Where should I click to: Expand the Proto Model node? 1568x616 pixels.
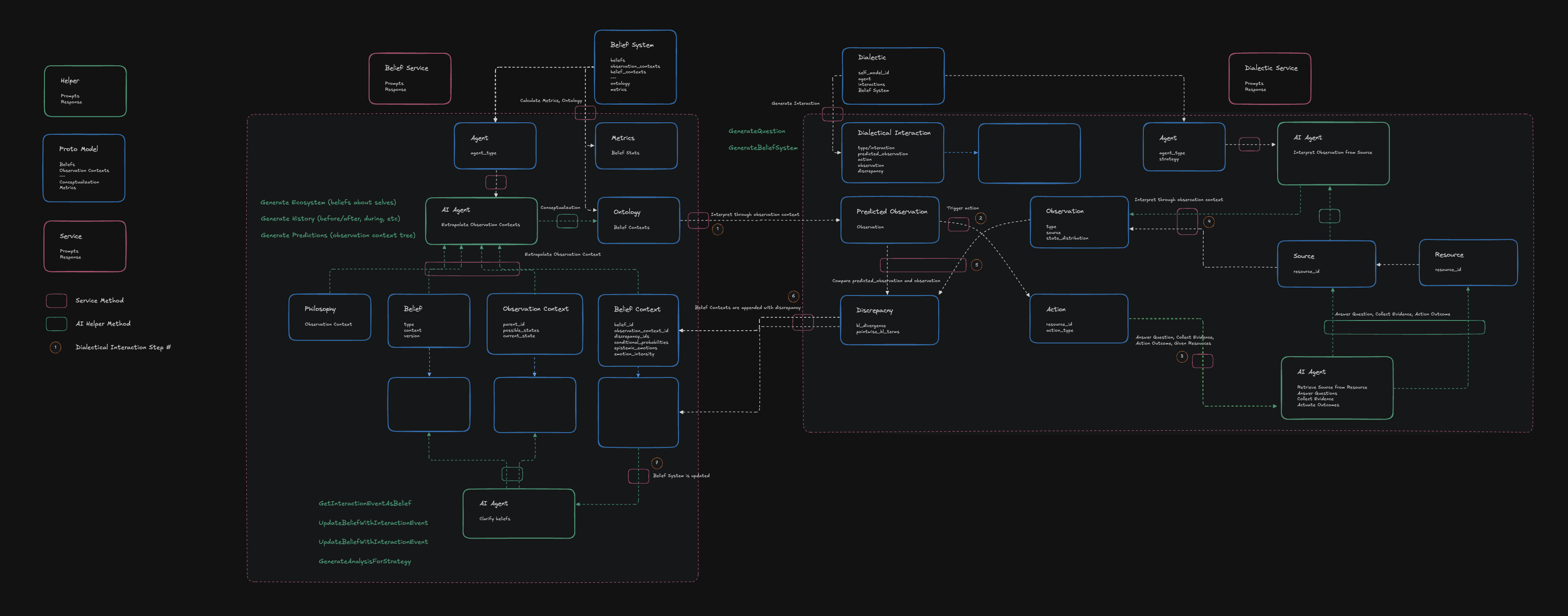tap(83, 169)
